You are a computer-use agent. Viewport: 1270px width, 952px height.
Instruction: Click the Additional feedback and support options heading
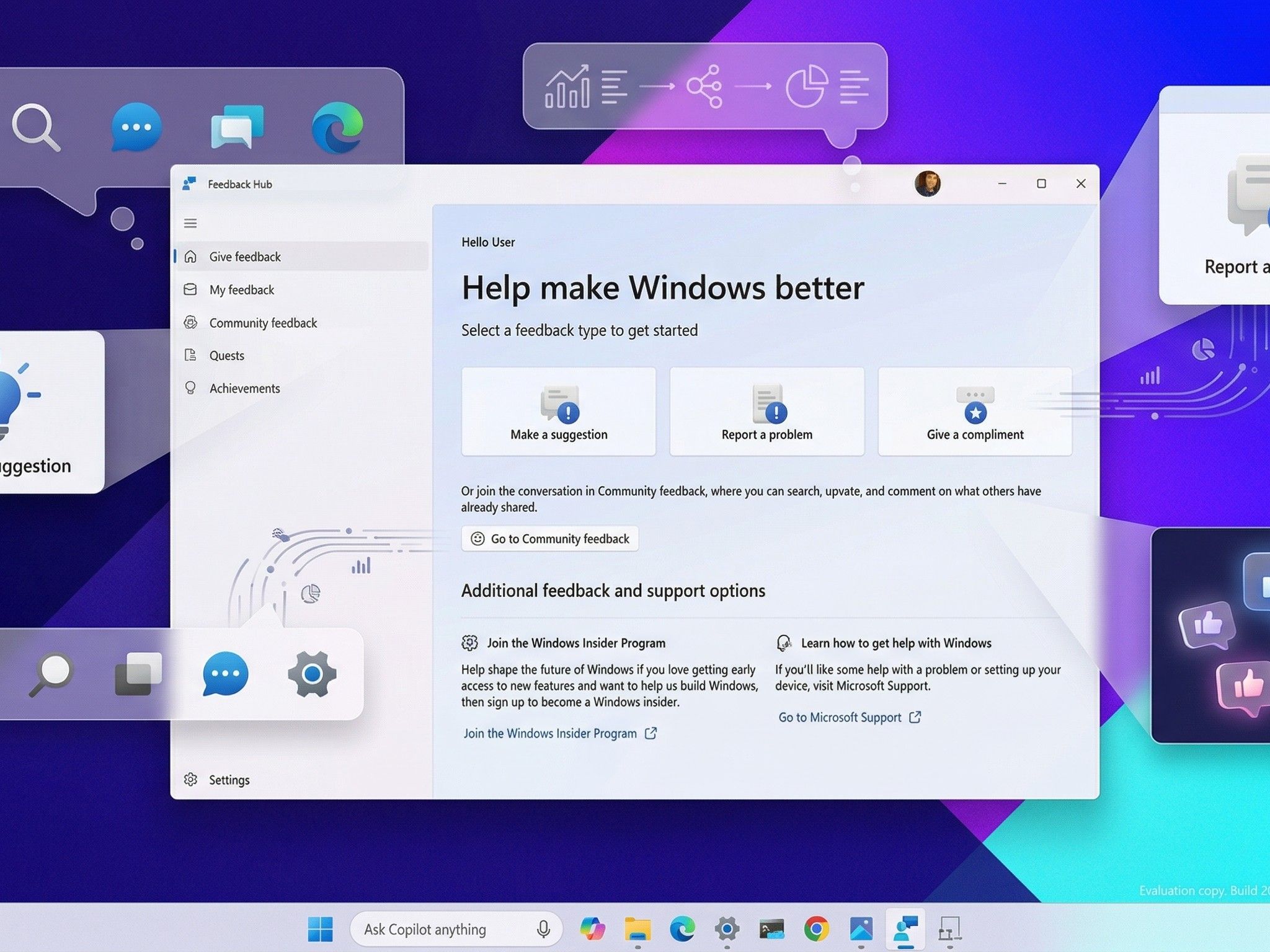click(x=613, y=591)
